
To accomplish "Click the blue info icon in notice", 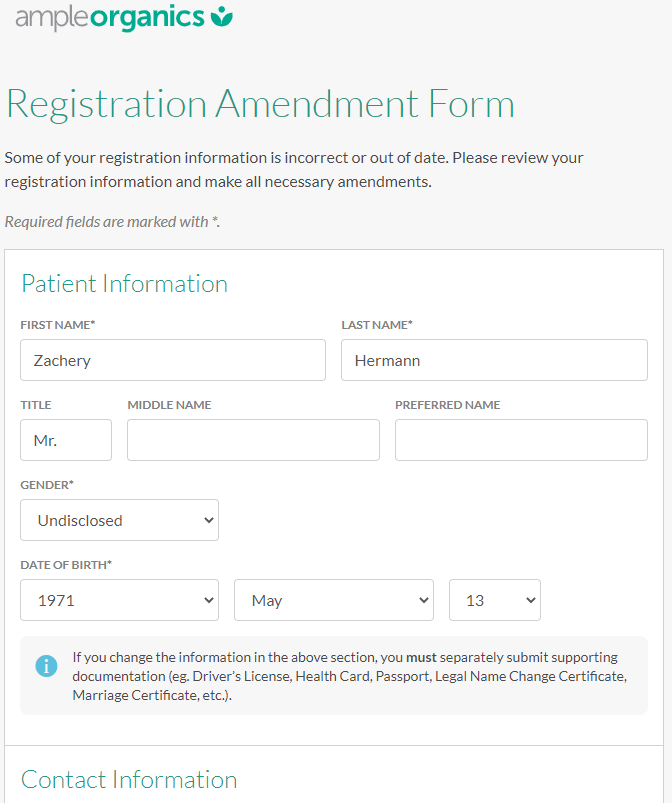I will pyautogui.click(x=46, y=666).
